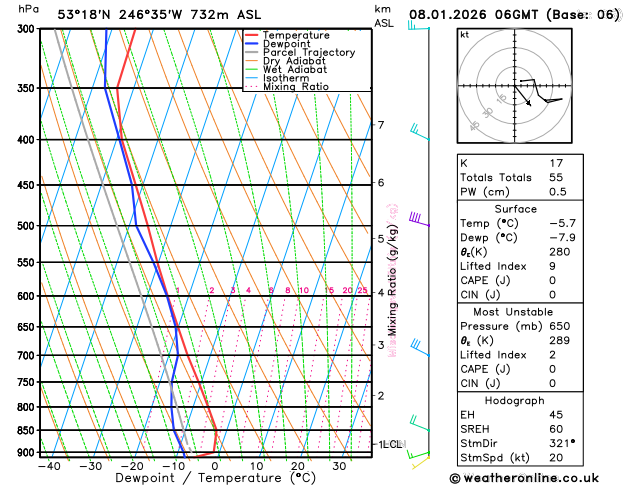Screen dimensions: 629x486
Task: Click the 7 km altitude label
Action: coord(381,125)
